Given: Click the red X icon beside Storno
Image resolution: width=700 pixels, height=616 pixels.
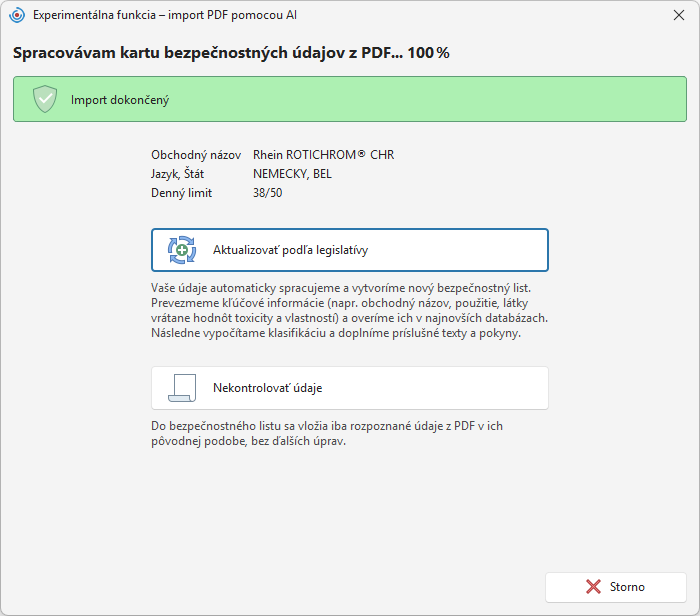Looking at the screenshot, I should click(593, 587).
